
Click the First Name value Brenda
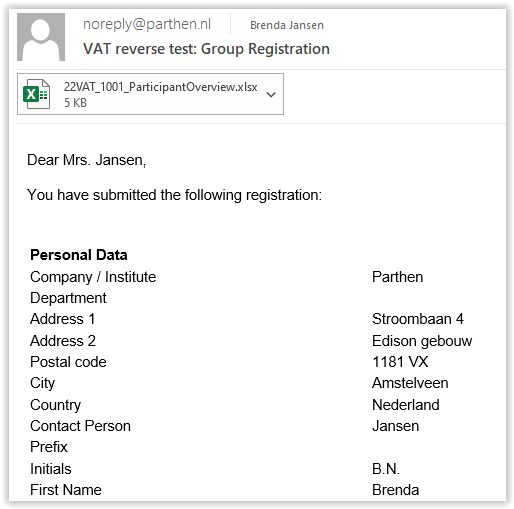[395, 490]
